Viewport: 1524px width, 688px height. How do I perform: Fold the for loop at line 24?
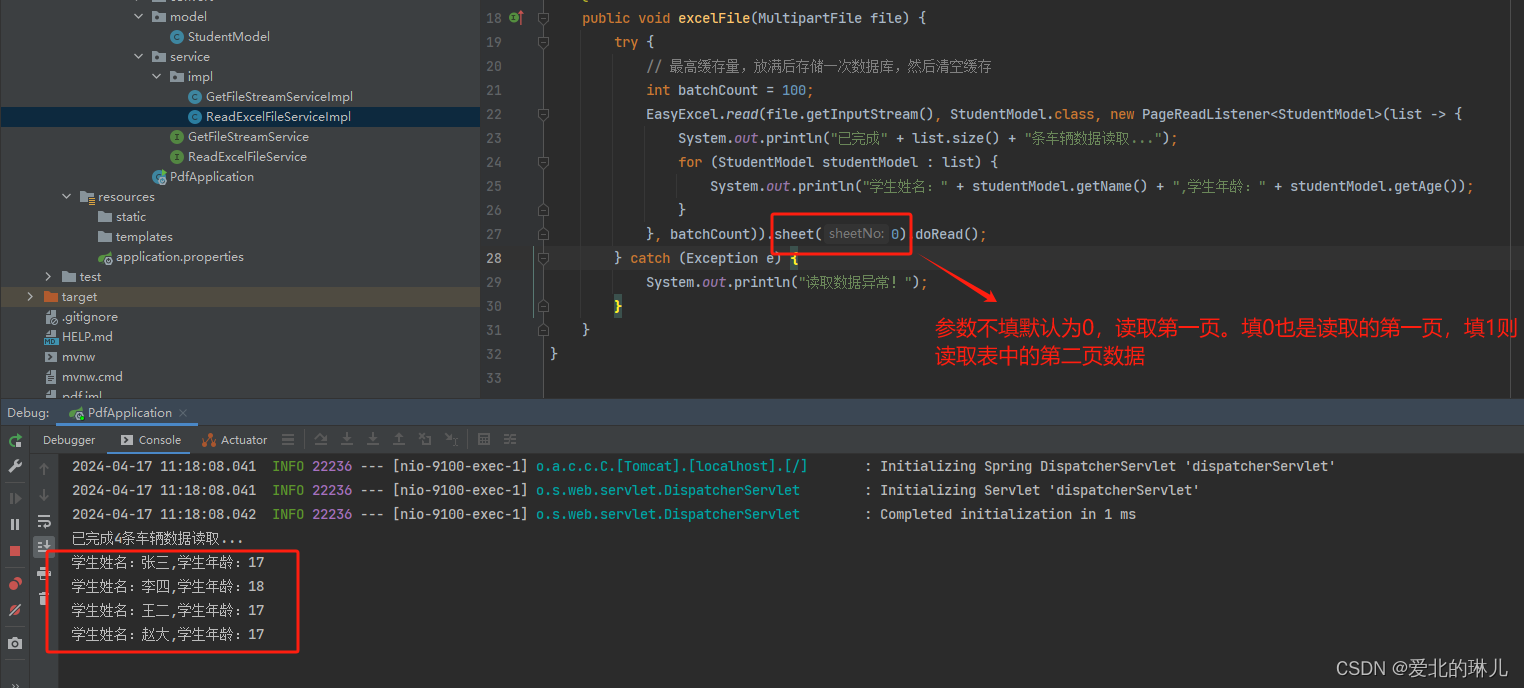(x=543, y=162)
